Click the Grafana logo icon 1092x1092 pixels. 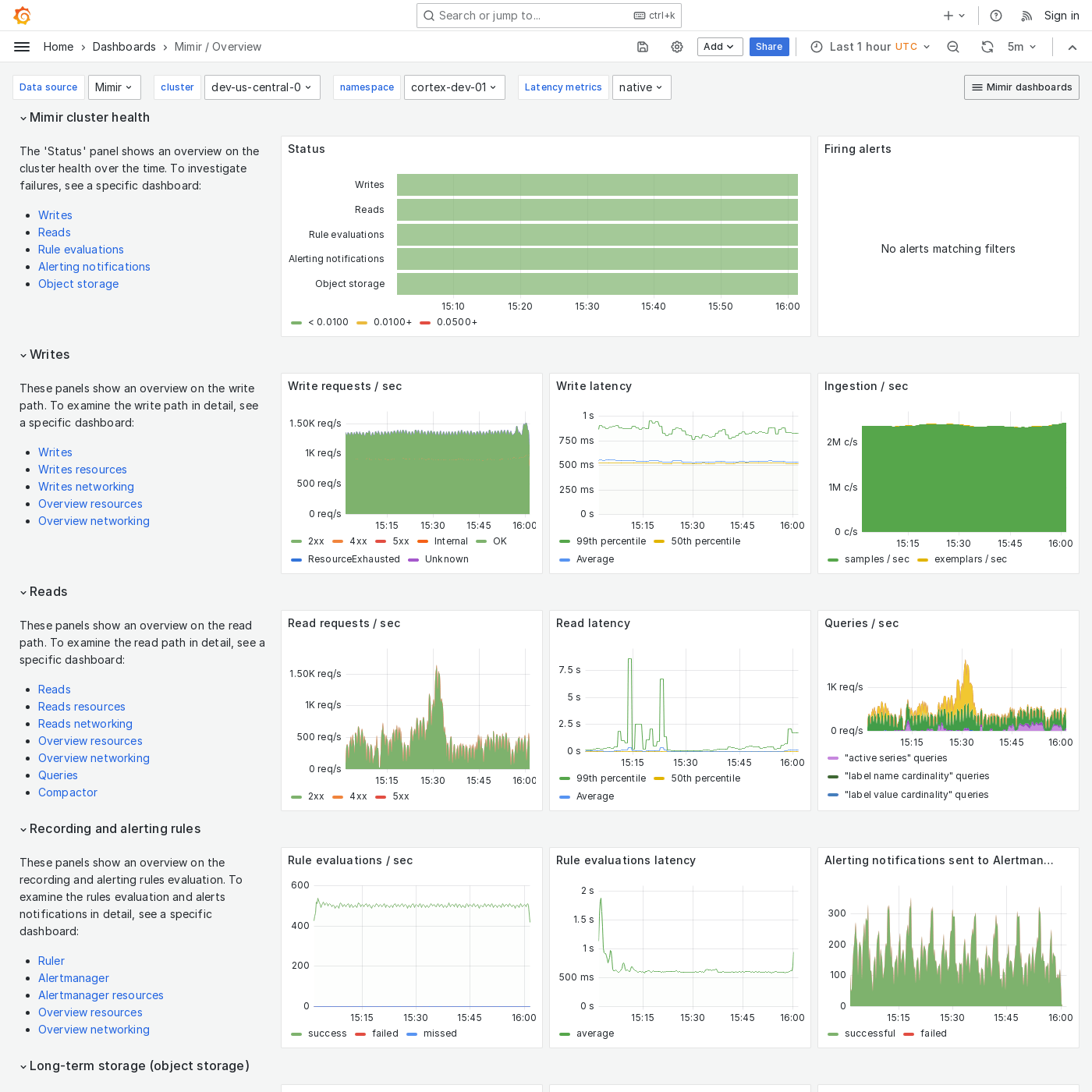(23, 16)
